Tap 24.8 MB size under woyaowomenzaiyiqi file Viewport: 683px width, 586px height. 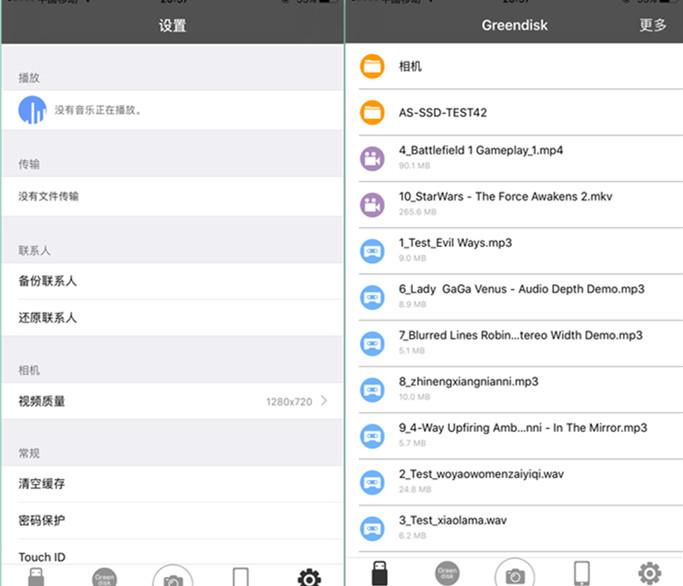[x=415, y=489]
